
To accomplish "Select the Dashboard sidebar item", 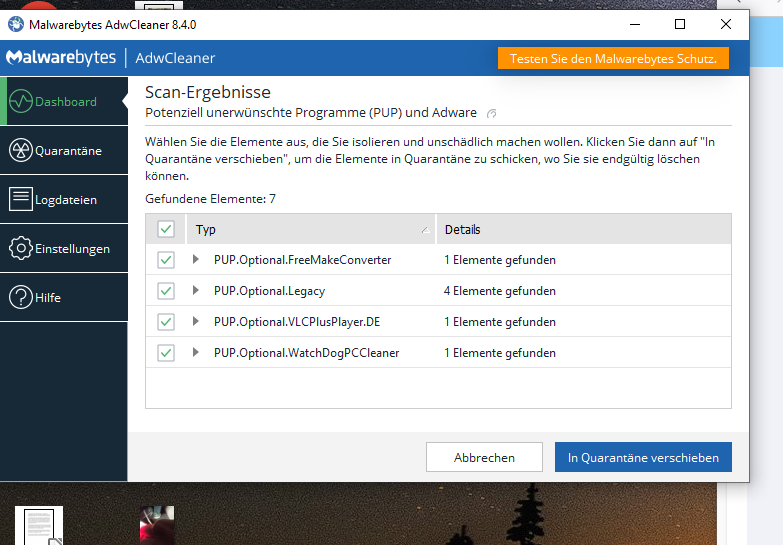I will [x=64, y=101].
